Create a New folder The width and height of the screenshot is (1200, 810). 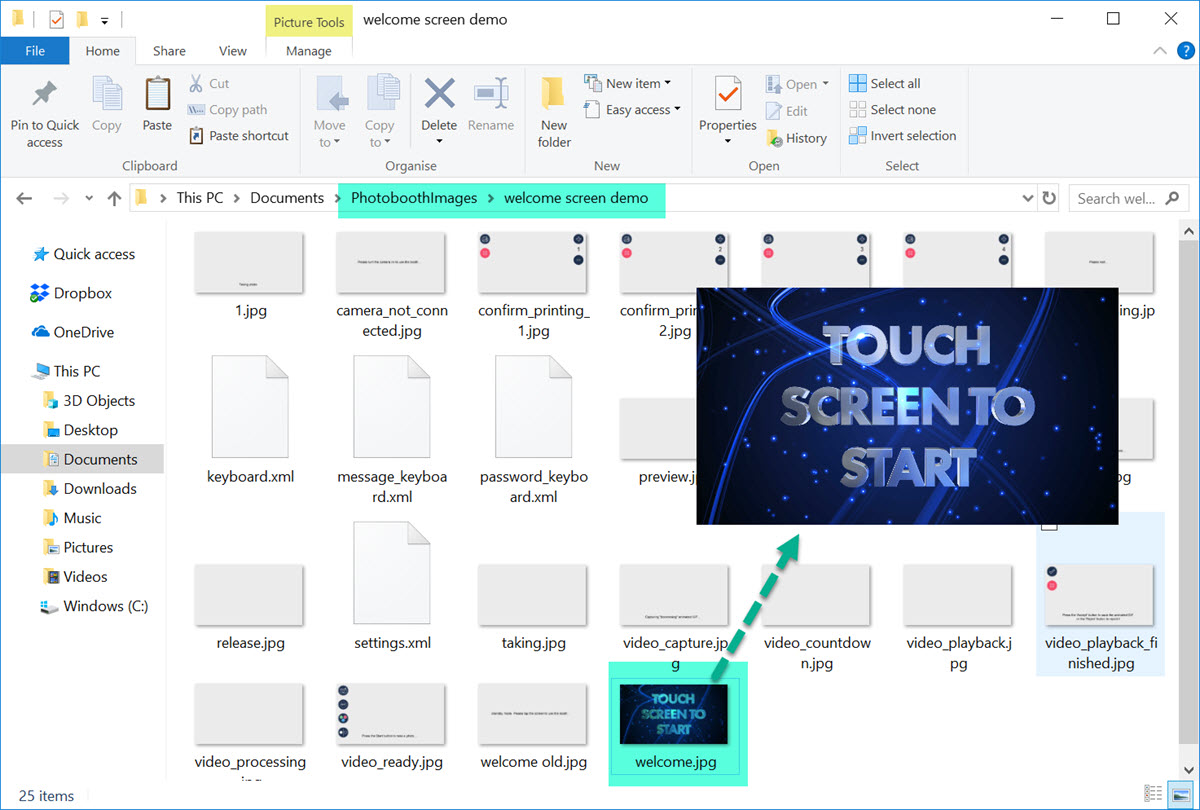(554, 112)
